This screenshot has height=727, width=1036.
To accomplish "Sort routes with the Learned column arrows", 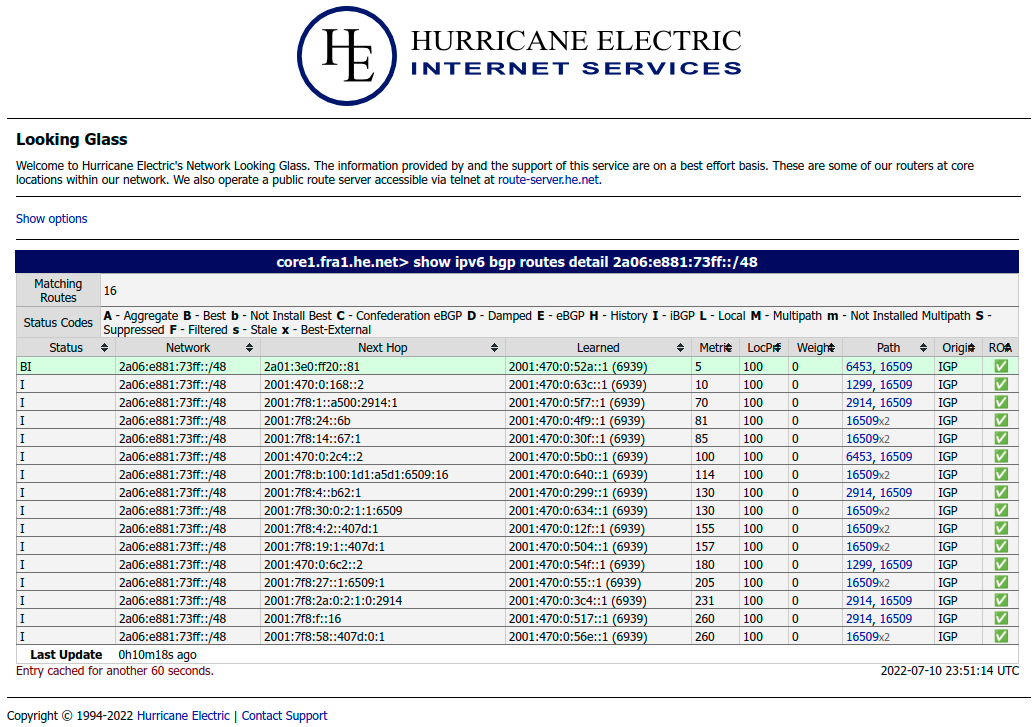I will (681, 348).
